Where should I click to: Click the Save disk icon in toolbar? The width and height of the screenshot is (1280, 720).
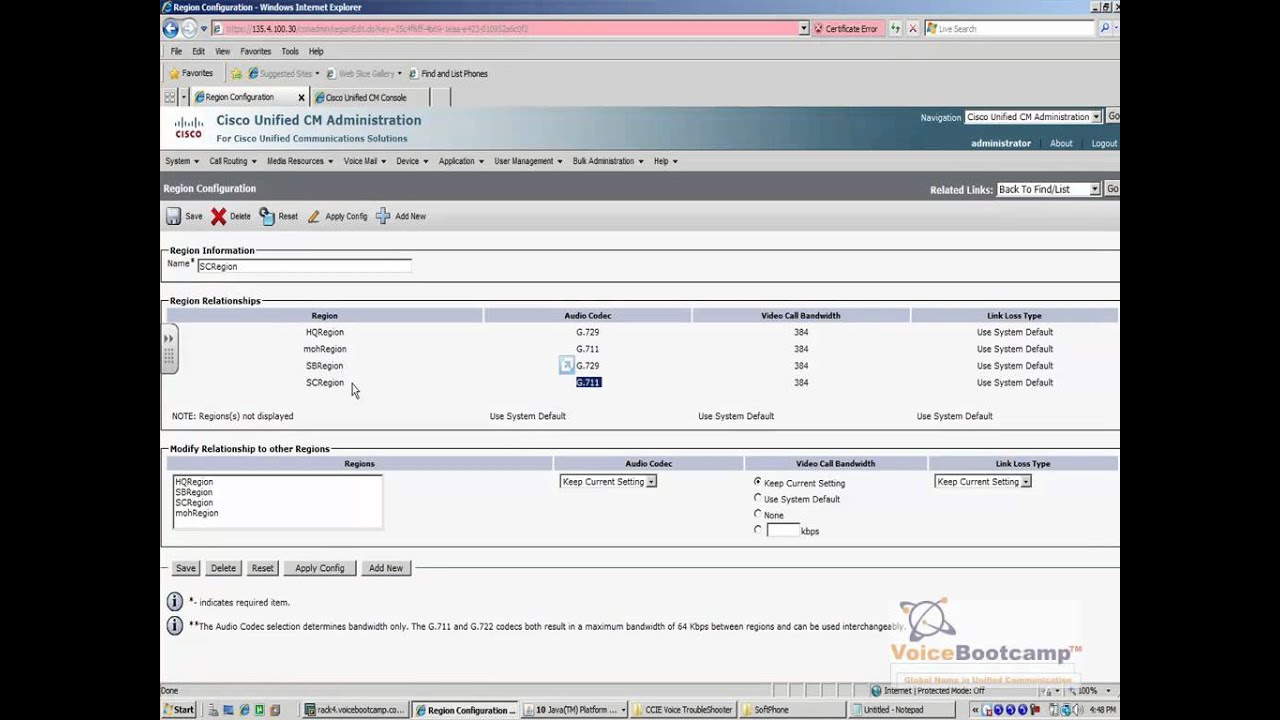pos(173,216)
